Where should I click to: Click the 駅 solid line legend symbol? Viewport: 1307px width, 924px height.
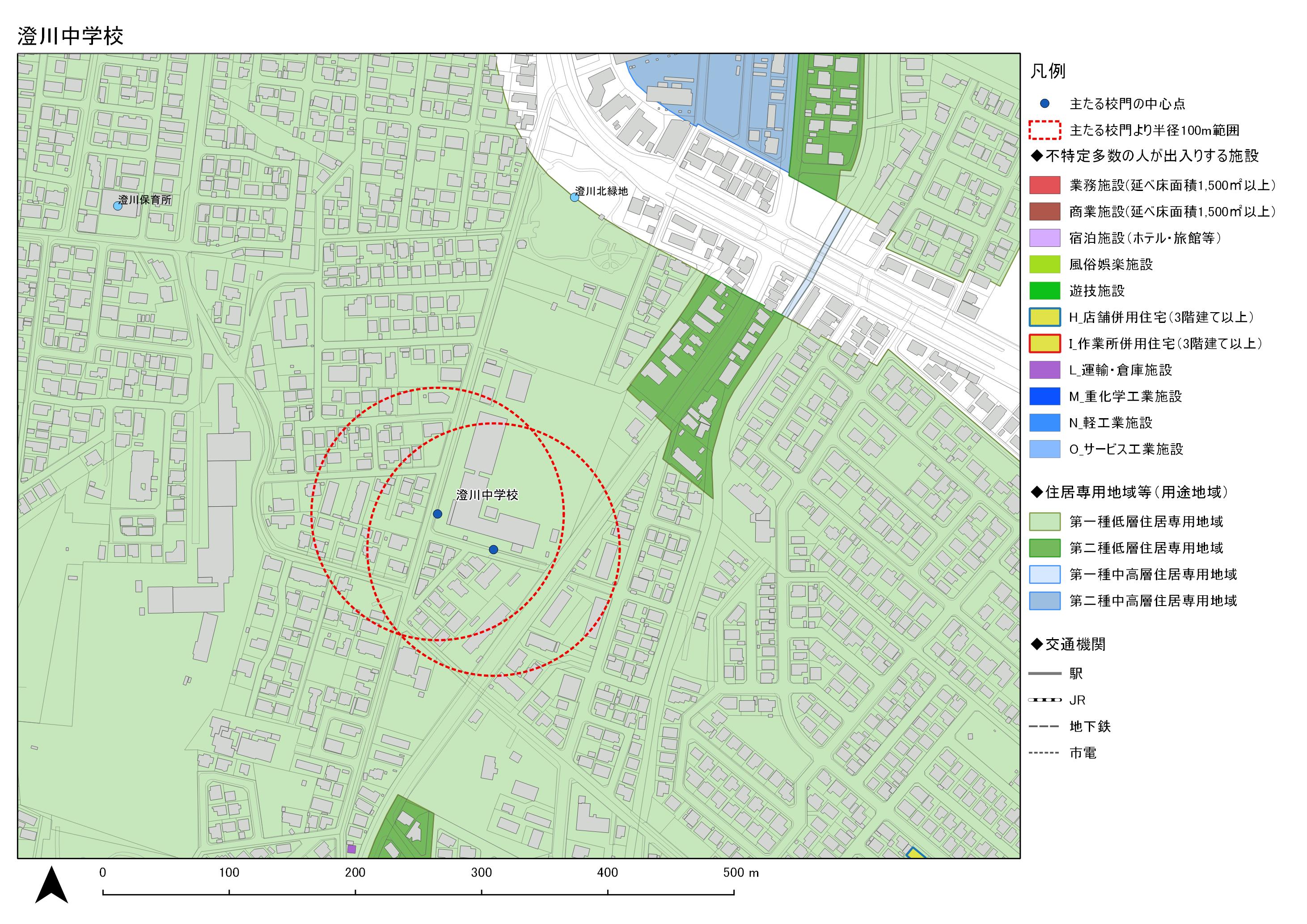pos(1045,674)
